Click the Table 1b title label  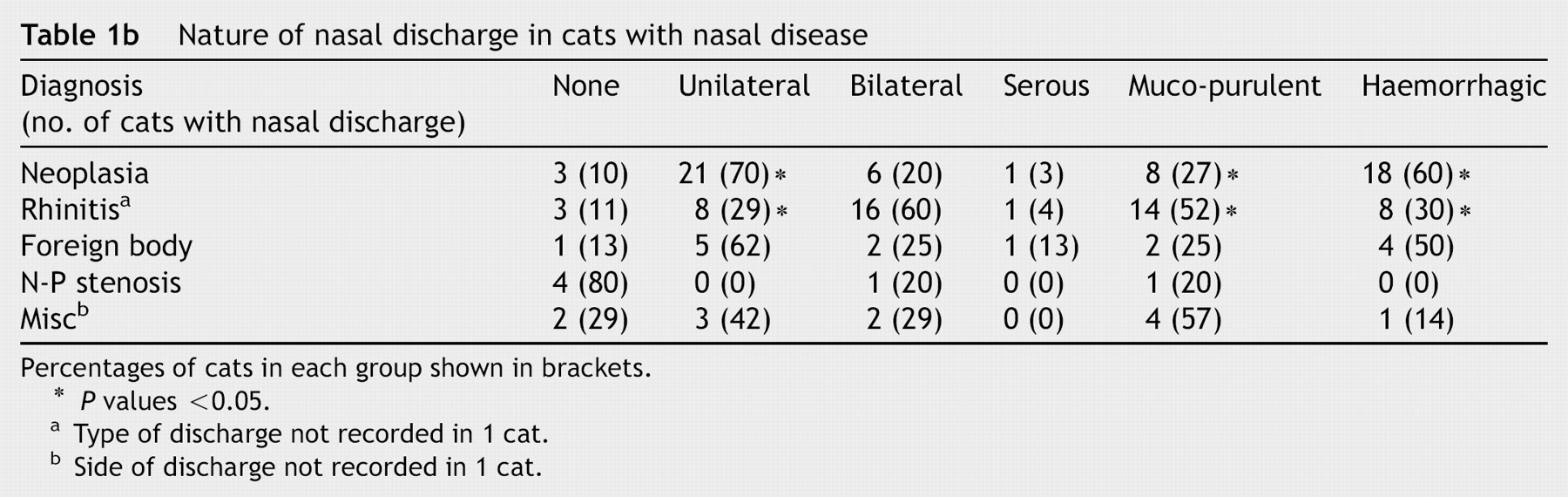79,35
